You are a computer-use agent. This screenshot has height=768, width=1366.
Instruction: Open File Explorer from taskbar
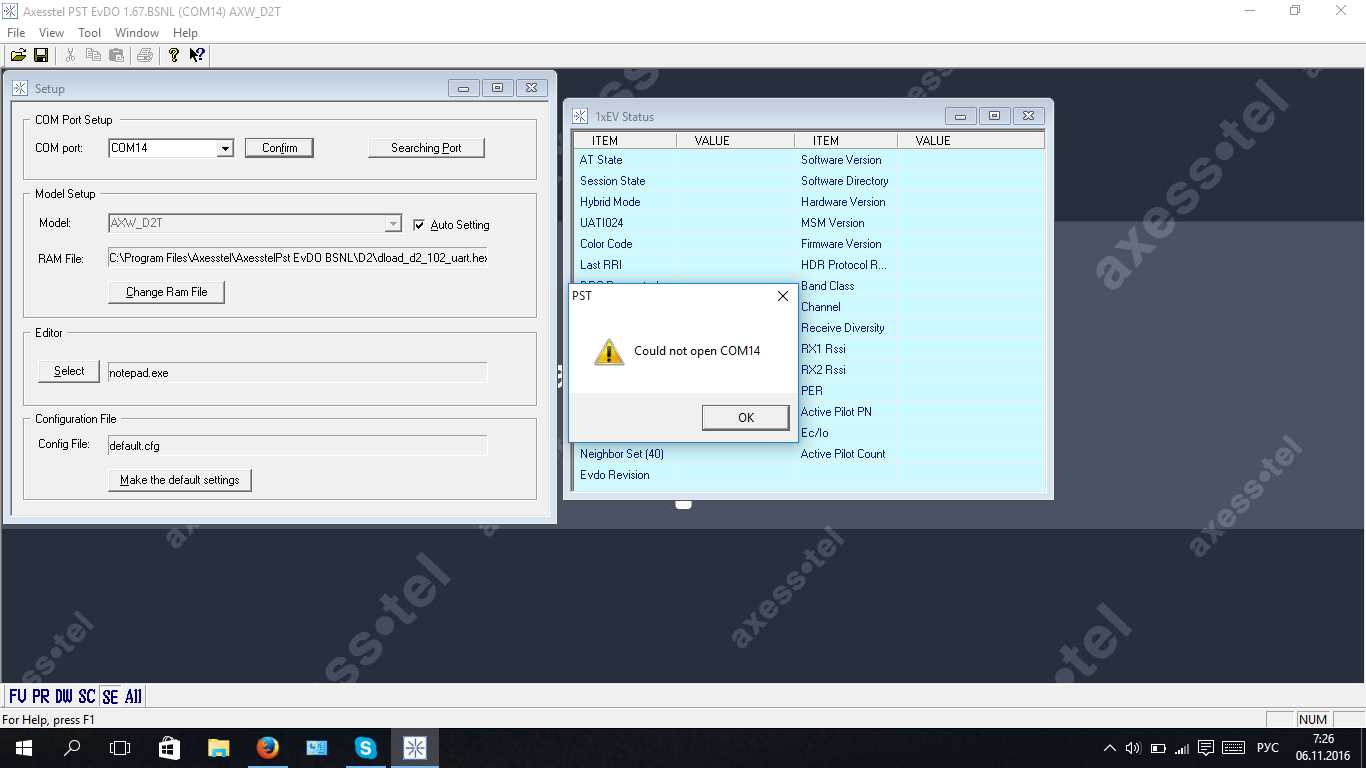click(218, 747)
